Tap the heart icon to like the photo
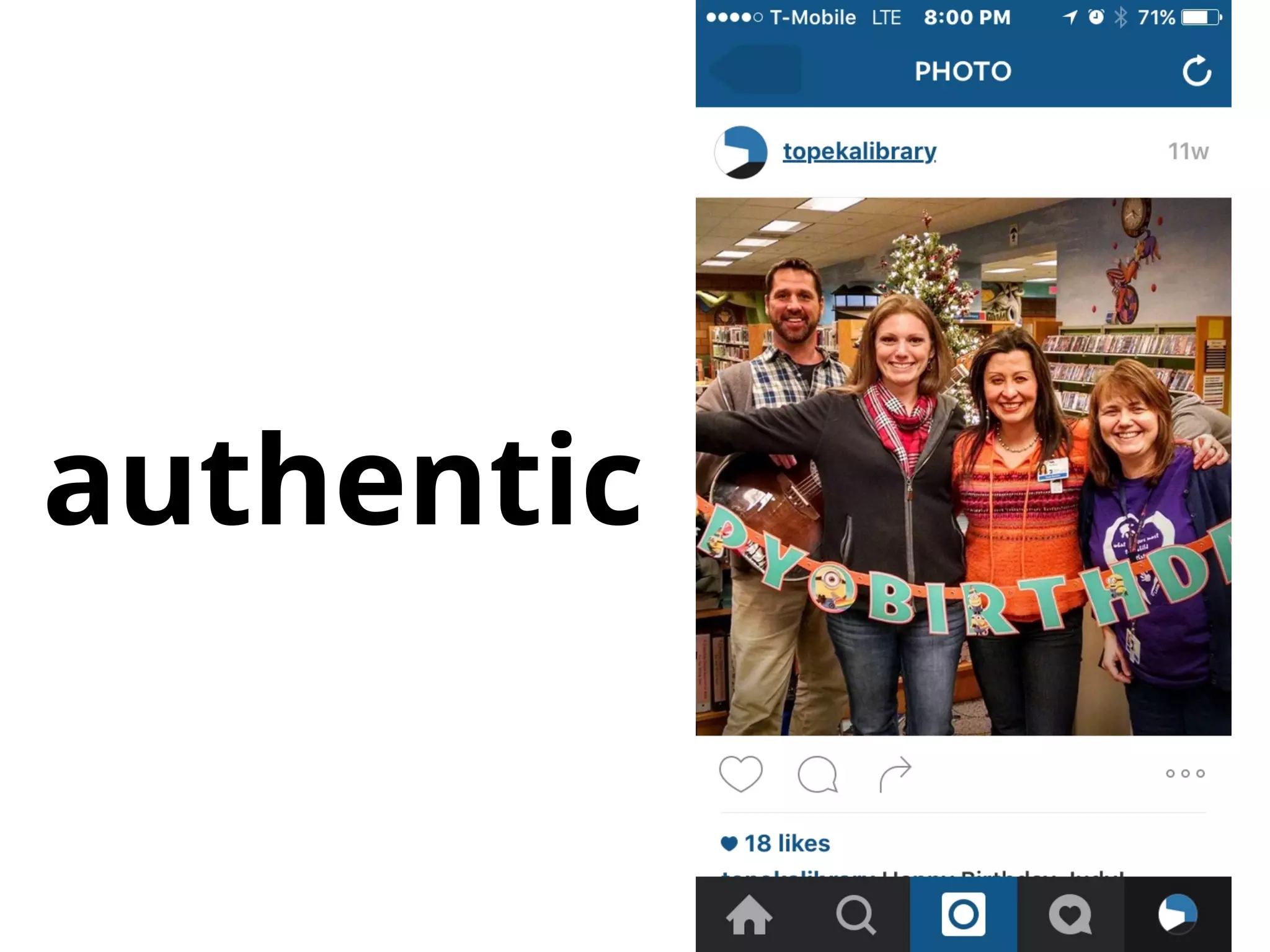The height and width of the screenshot is (952, 1270). (x=740, y=773)
